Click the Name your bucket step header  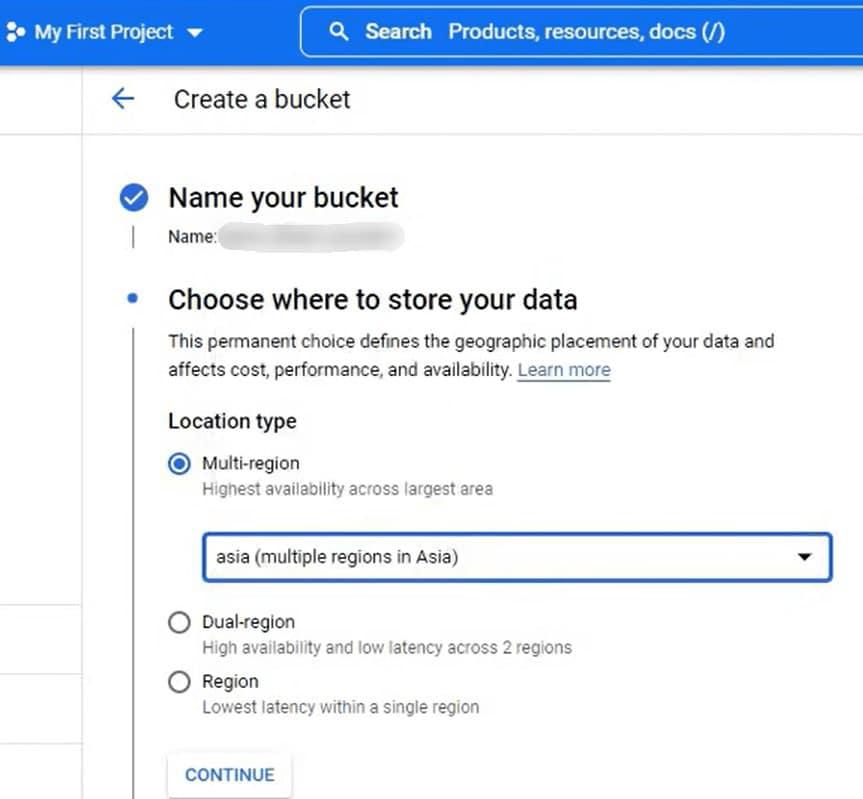click(x=283, y=197)
